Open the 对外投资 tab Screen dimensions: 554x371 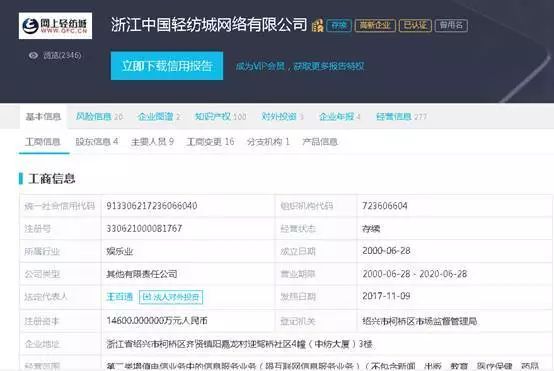tap(282, 117)
